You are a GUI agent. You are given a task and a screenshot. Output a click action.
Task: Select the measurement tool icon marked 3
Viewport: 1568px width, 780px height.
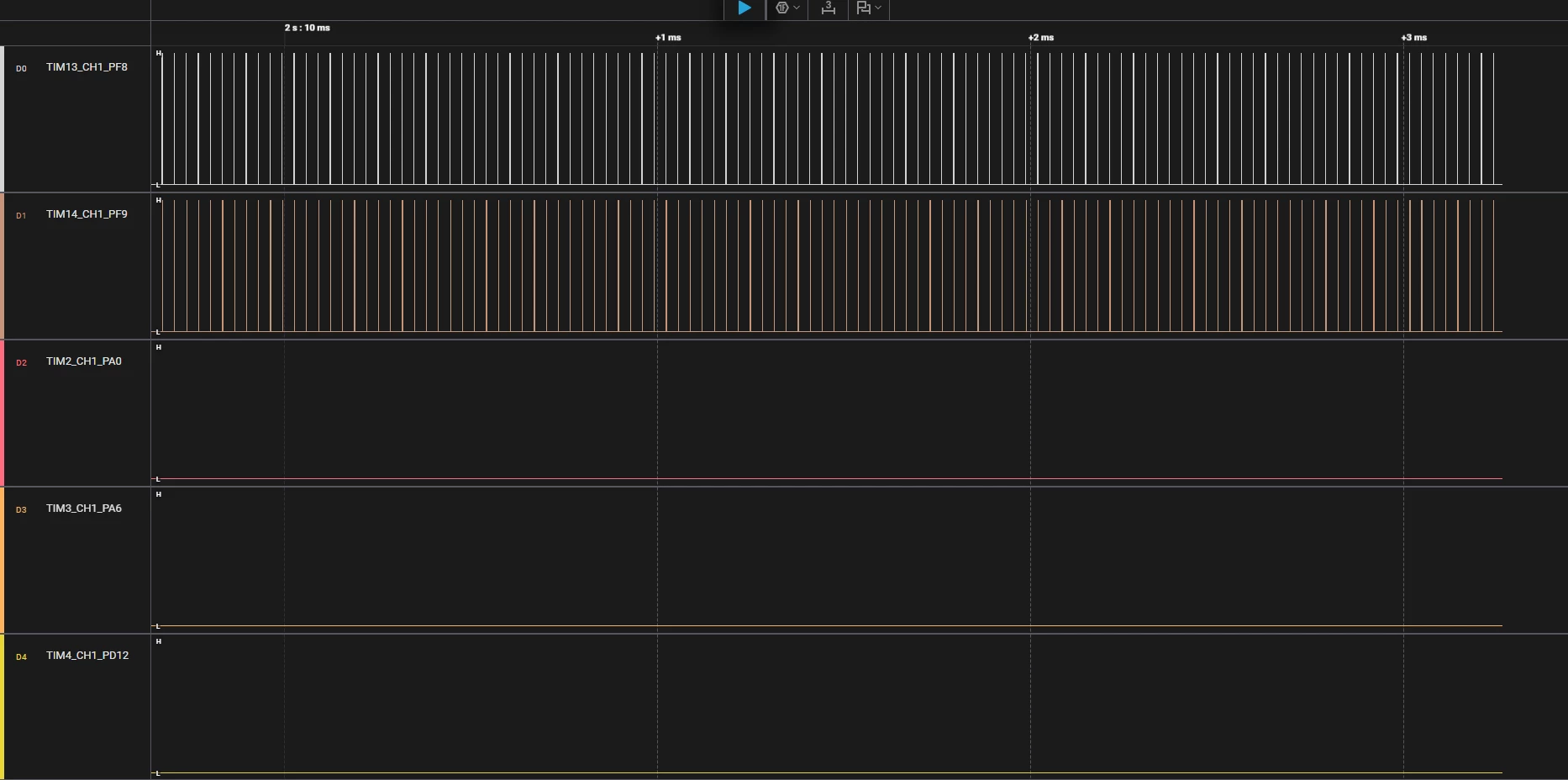tap(829, 8)
